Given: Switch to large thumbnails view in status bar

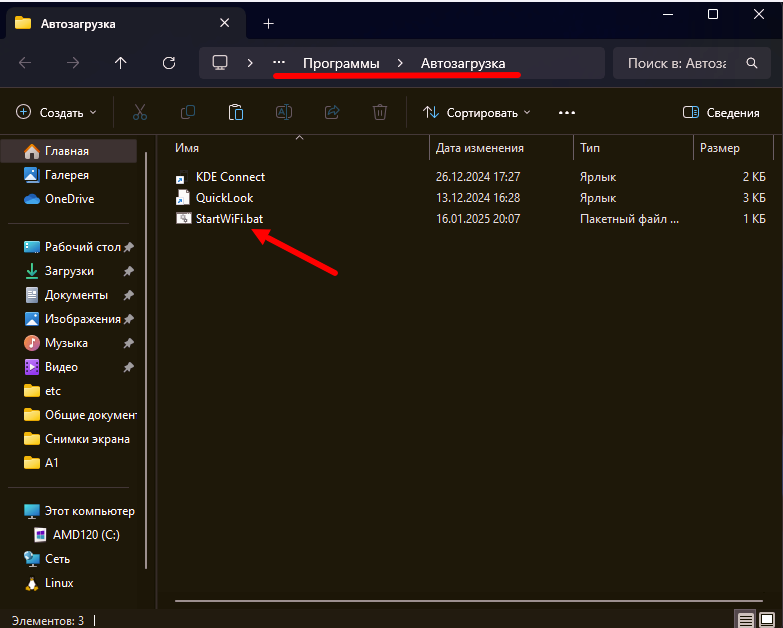Looking at the screenshot, I should [x=768, y=620].
